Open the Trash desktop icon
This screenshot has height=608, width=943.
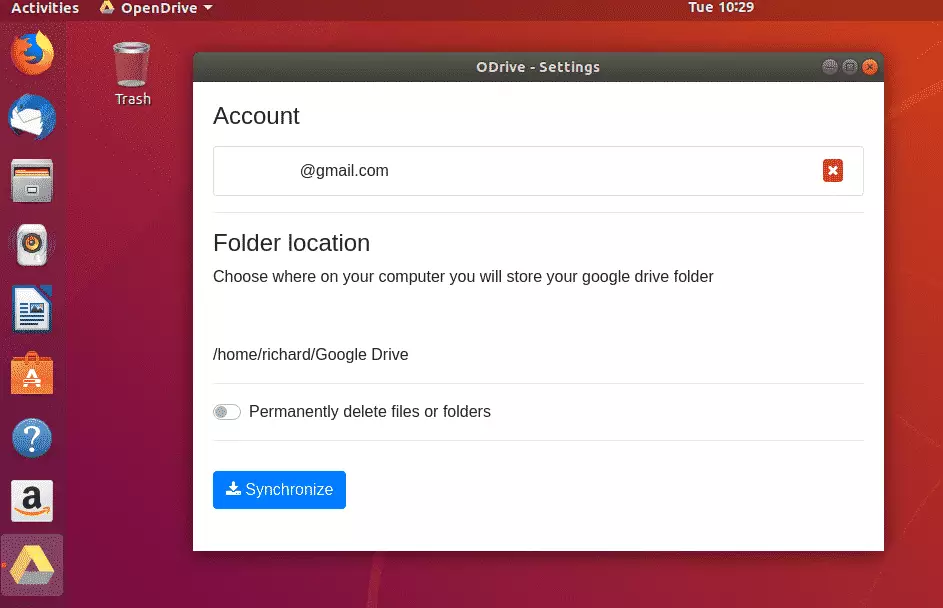click(132, 74)
